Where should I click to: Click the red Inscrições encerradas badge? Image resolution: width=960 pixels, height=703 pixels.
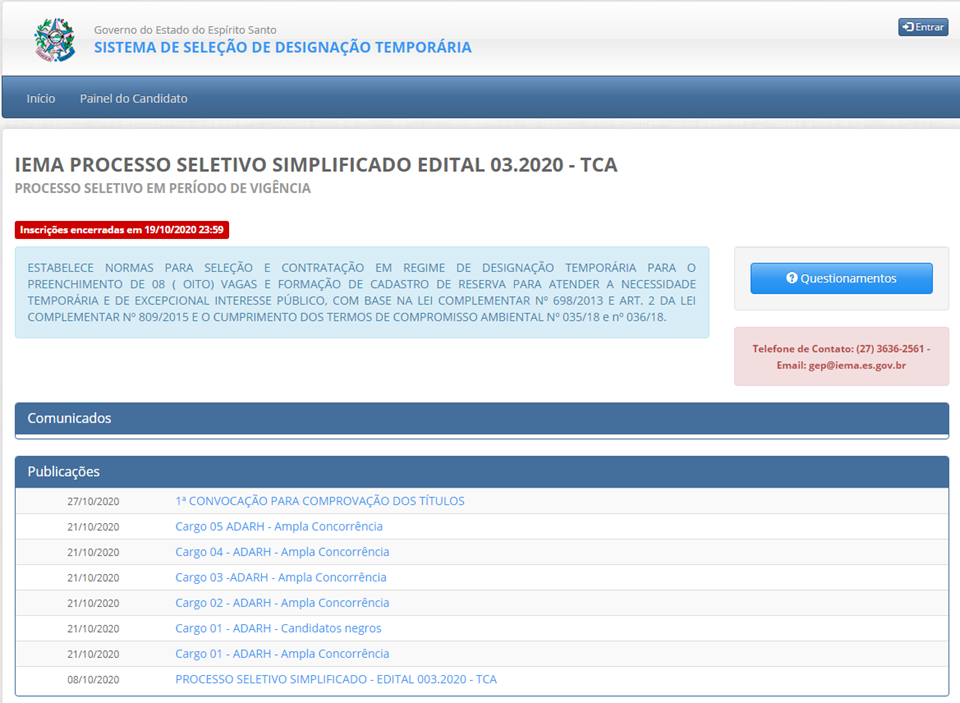click(x=122, y=230)
